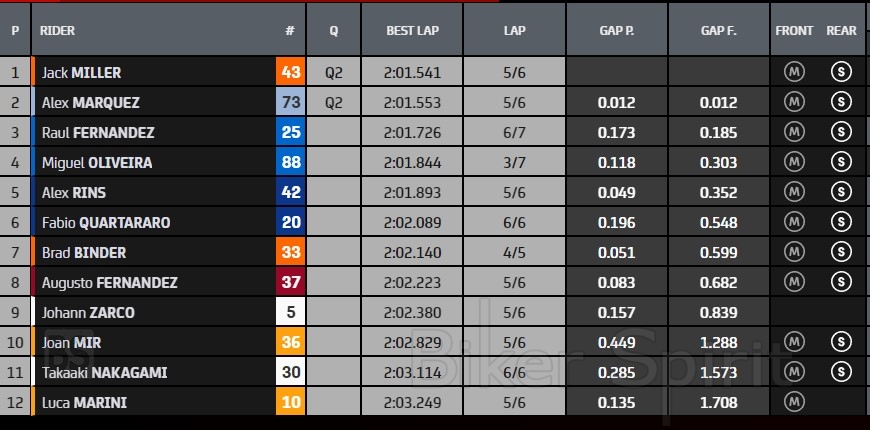
Task: Sort by the BEST LAP column header
Action: [x=412, y=30]
